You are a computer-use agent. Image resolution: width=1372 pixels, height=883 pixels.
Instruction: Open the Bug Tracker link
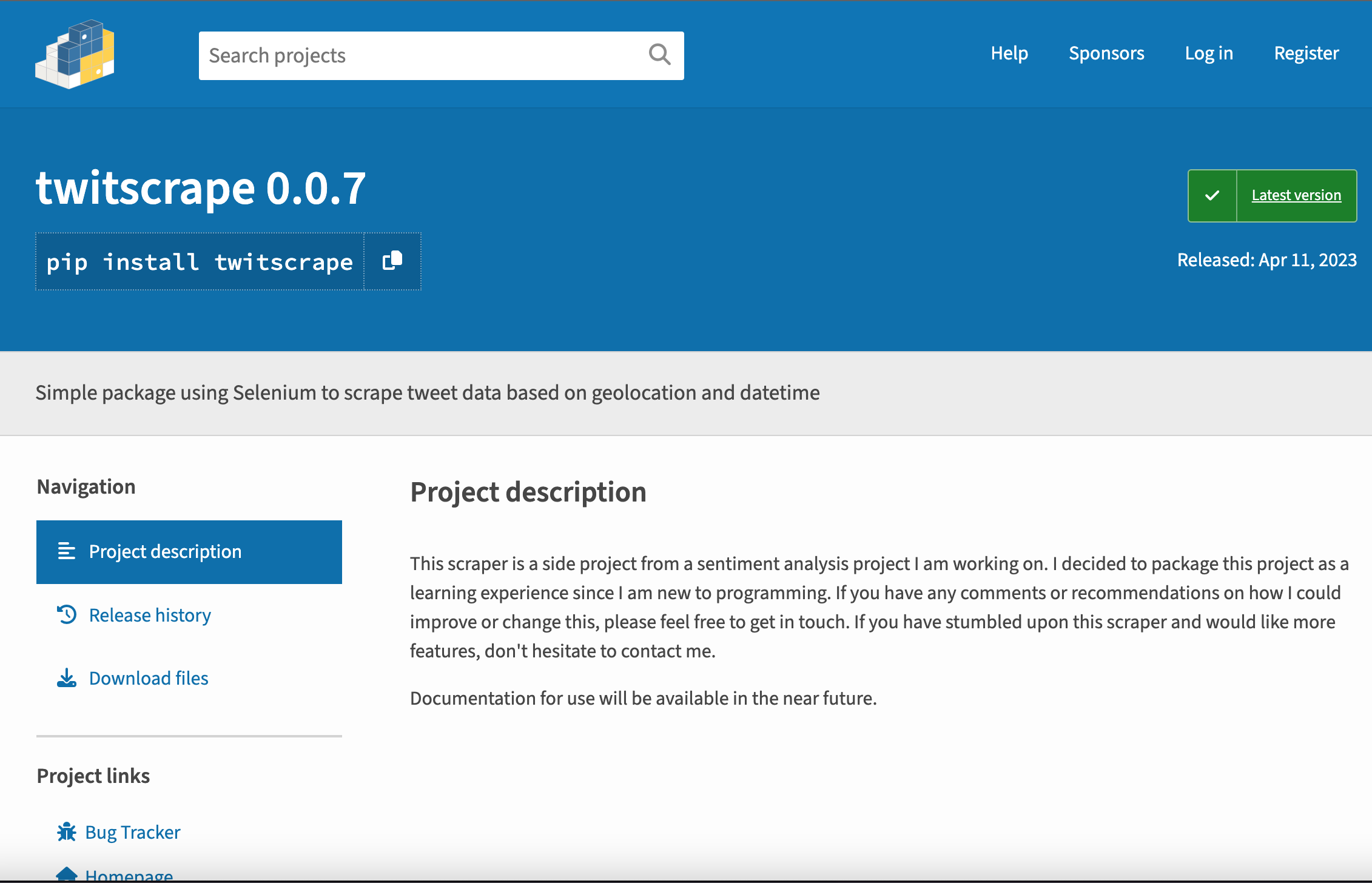[x=133, y=832]
